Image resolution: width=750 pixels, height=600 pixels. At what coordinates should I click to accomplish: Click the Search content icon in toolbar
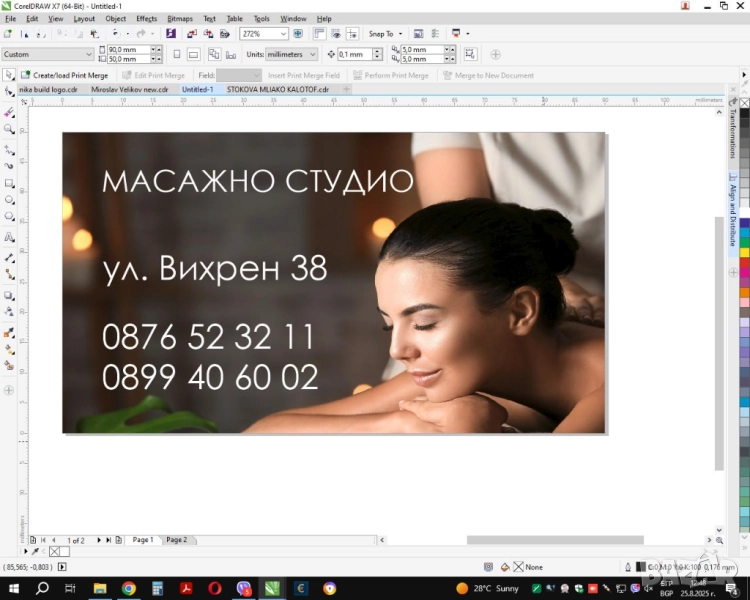pos(171,33)
